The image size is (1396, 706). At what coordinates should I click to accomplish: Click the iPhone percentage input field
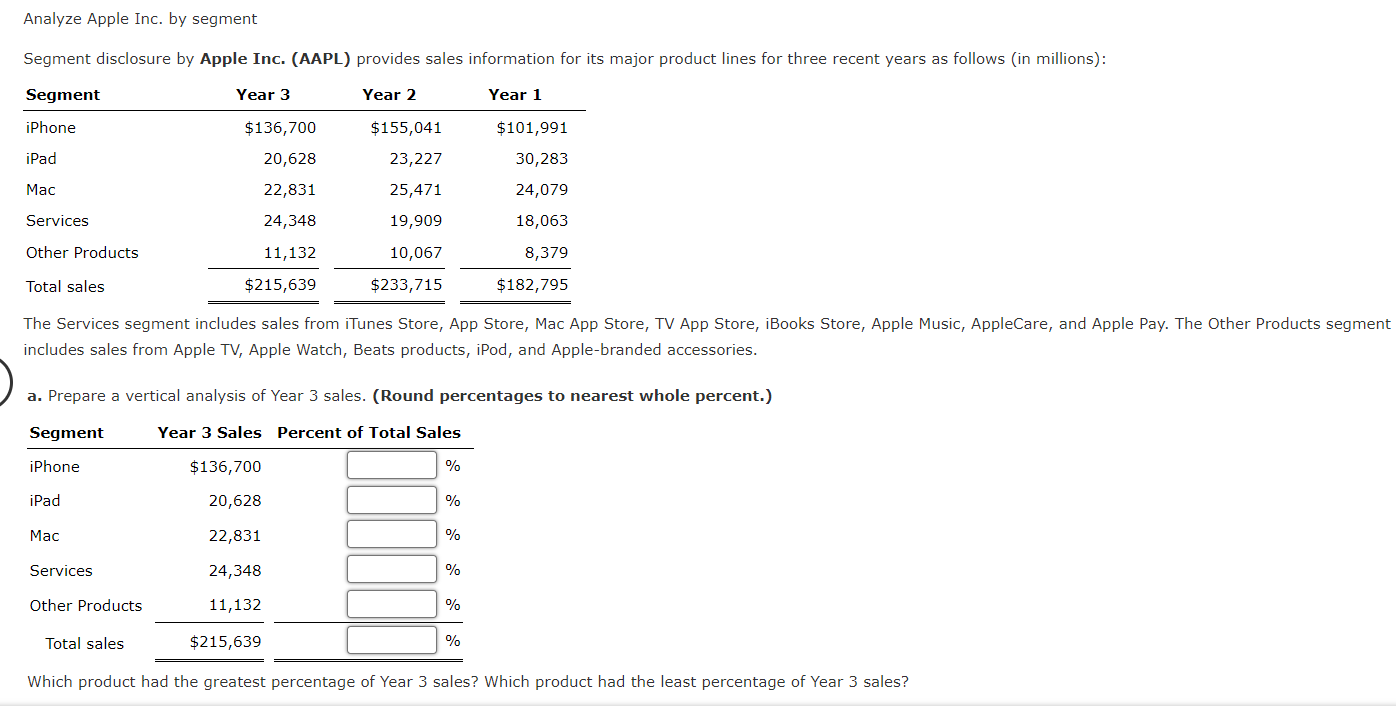coord(391,464)
